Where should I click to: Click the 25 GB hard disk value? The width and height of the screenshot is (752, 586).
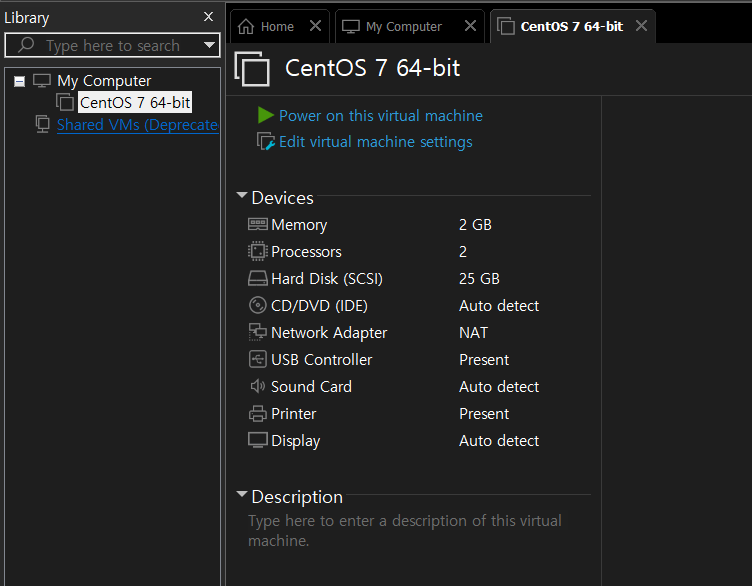[x=479, y=279]
